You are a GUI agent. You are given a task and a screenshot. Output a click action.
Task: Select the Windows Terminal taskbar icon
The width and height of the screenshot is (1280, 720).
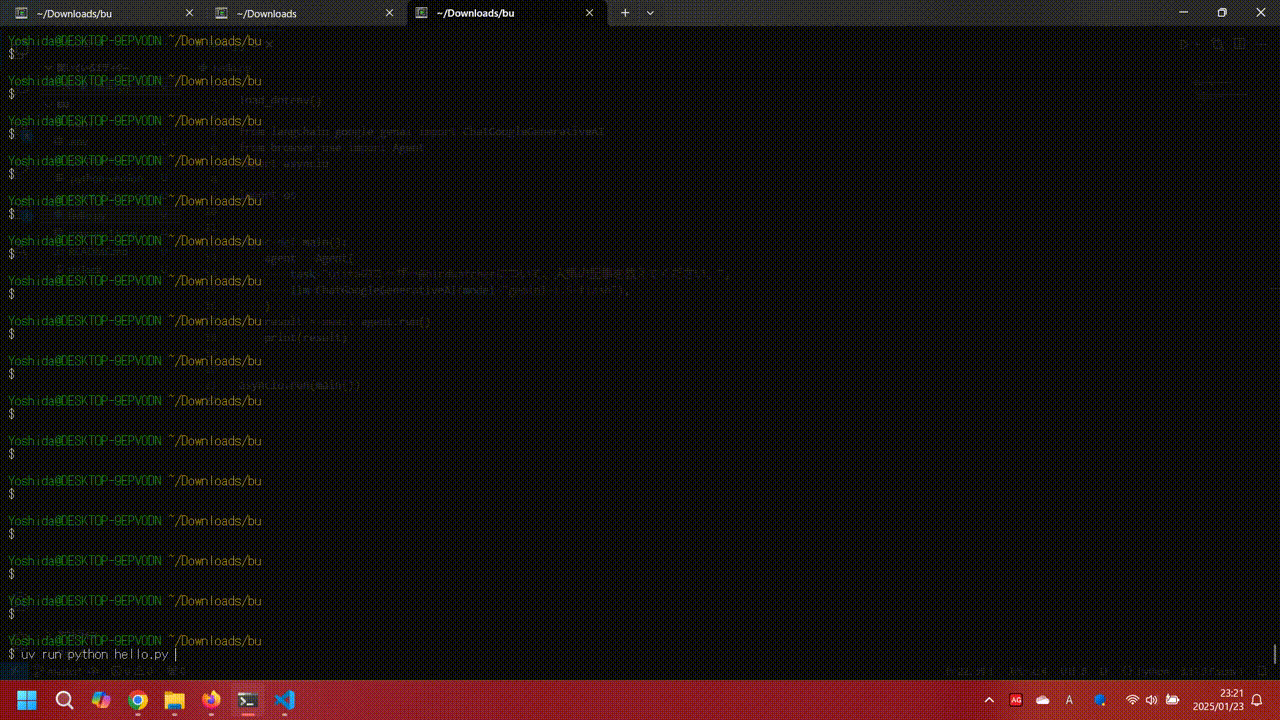pyautogui.click(x=247, y=700)
